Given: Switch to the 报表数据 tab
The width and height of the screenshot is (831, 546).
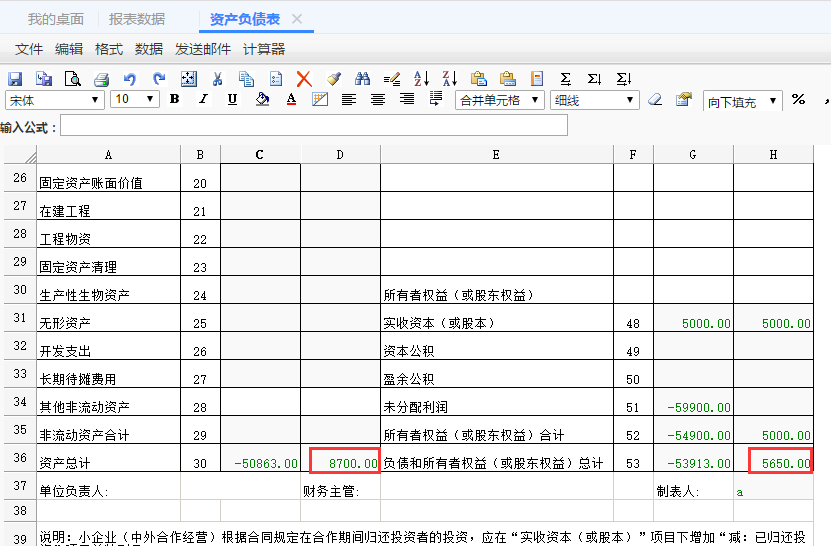Looking at the screenshot, I should tap(137, 19).
